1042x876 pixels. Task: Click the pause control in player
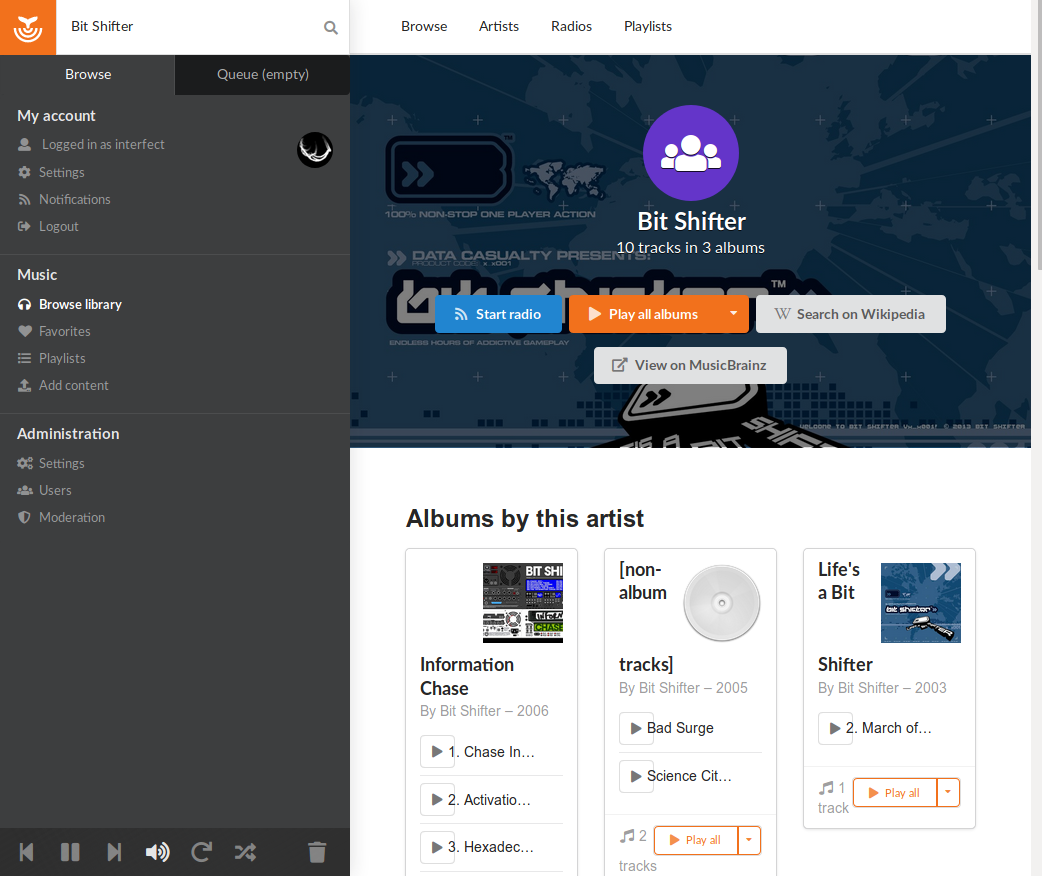click(70, 852)
